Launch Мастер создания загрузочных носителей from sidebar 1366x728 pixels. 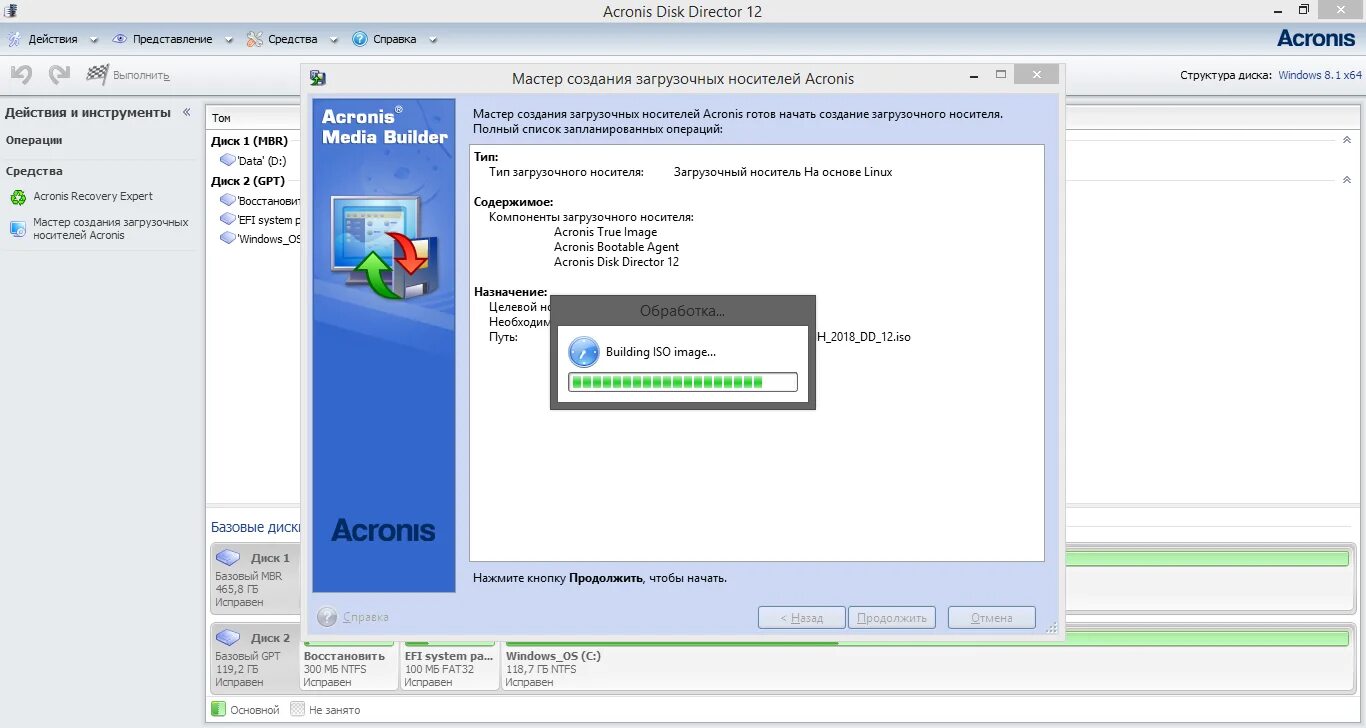[x=111, y=228]
